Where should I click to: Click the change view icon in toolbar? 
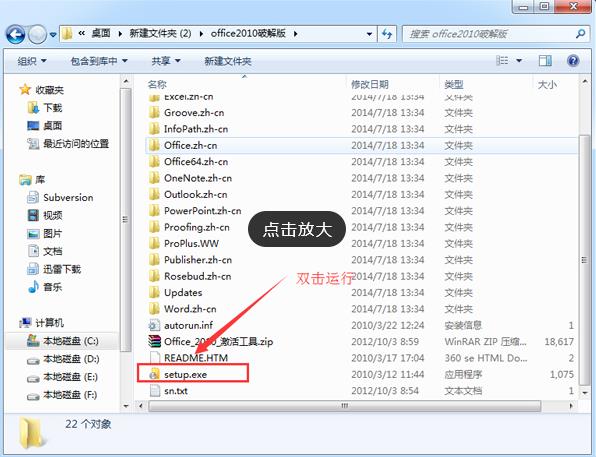[x=502, y=60]
